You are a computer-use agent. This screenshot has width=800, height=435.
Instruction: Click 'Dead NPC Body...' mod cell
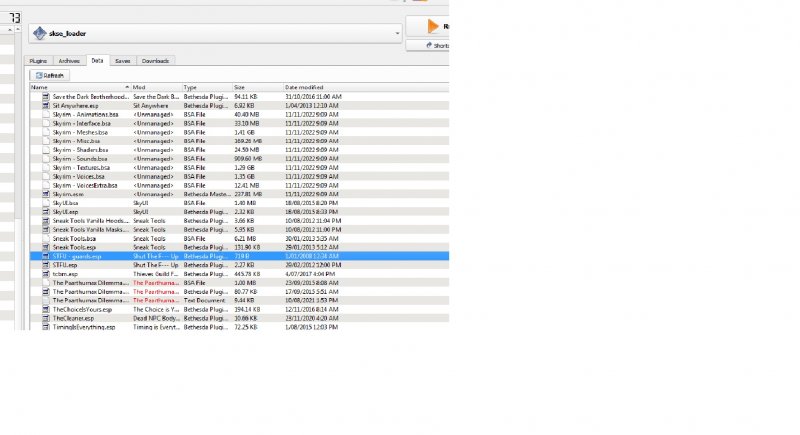(156, 318)
